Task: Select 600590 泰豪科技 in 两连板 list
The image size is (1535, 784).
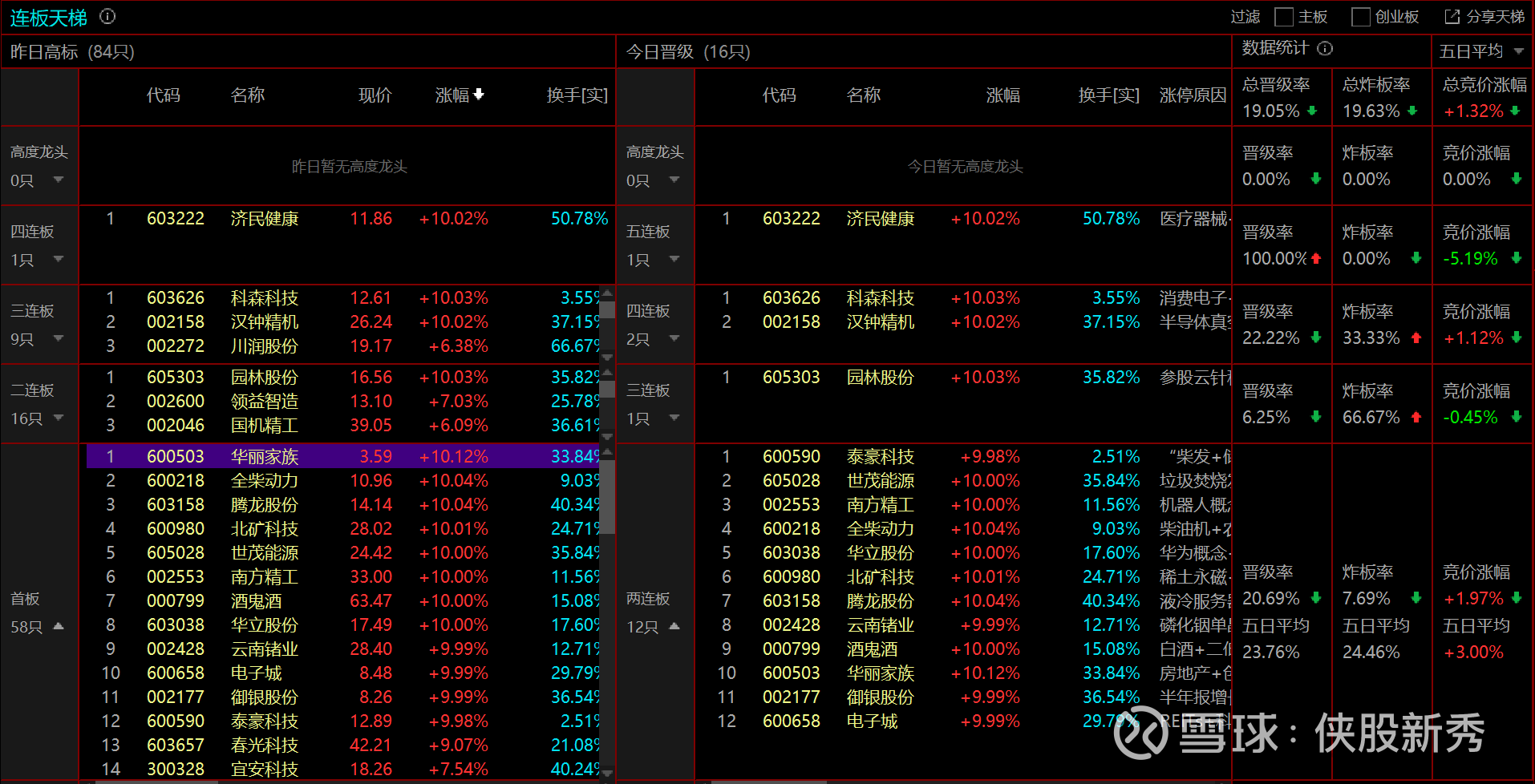Action: (x=964, y=457)
